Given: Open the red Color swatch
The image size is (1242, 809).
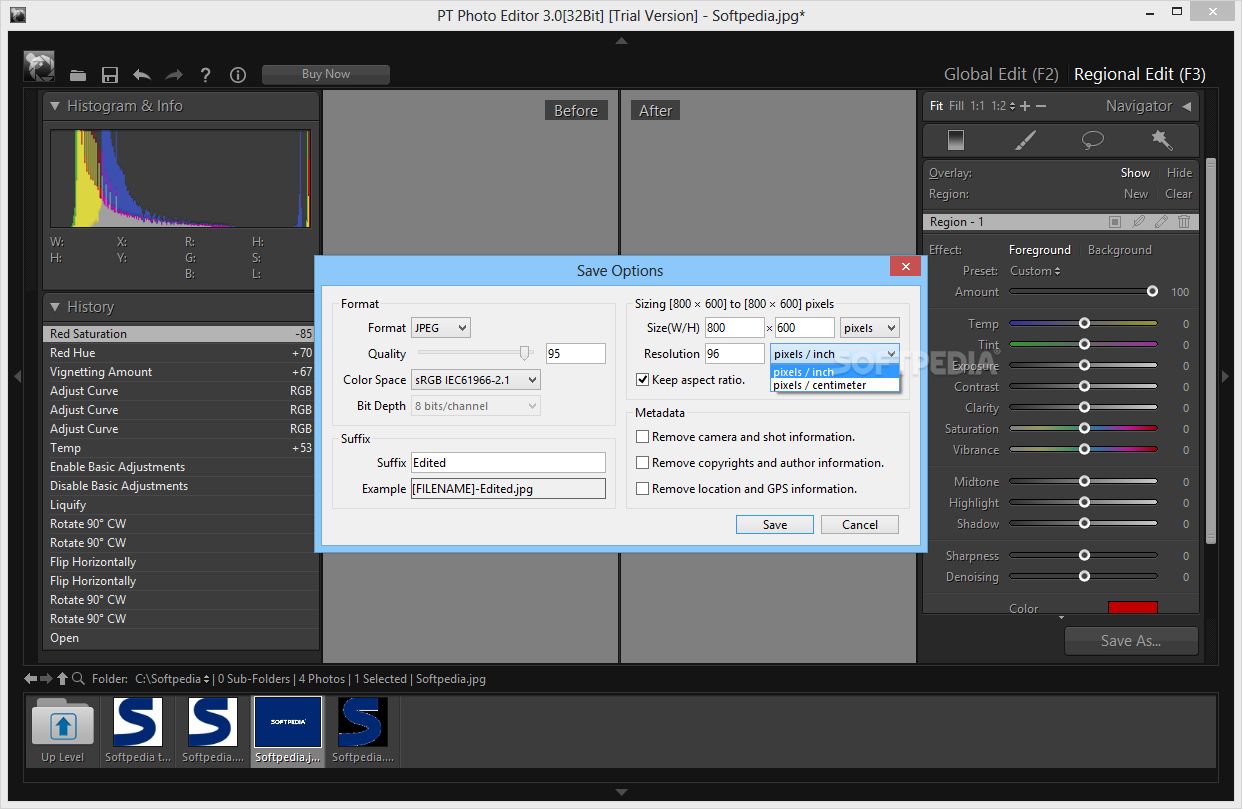Looking at the screenshot, I should tap(1132, 607).
